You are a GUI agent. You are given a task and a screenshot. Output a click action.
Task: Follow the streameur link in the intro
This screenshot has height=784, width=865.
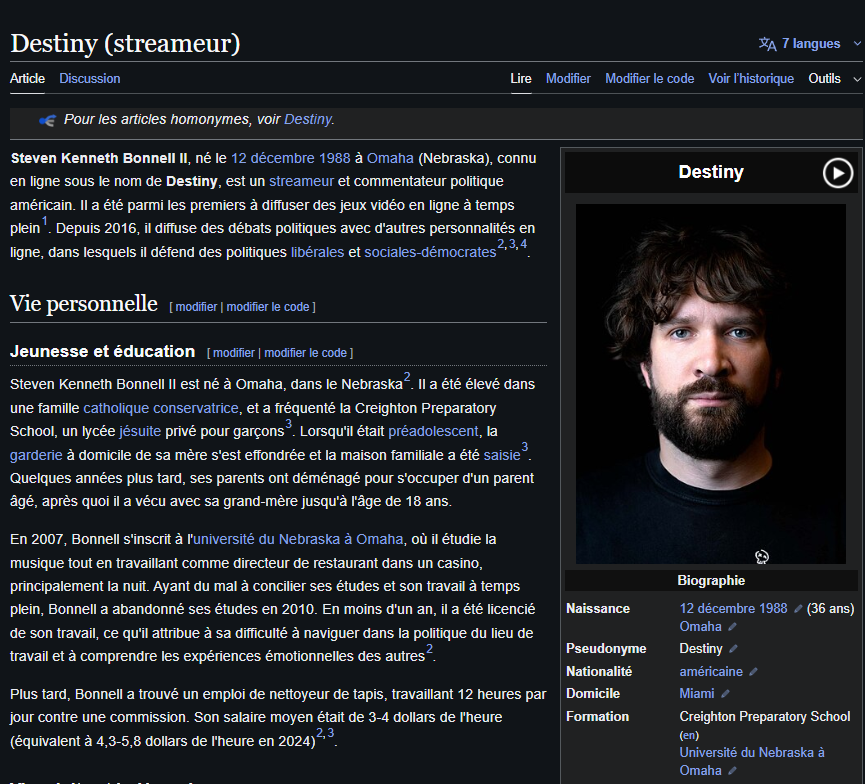[x=301, y=181]
